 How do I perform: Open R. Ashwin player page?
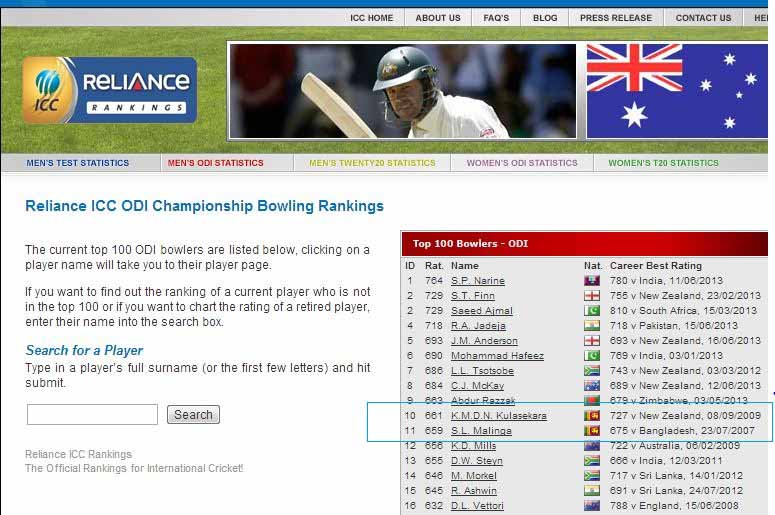pos(474,491)
